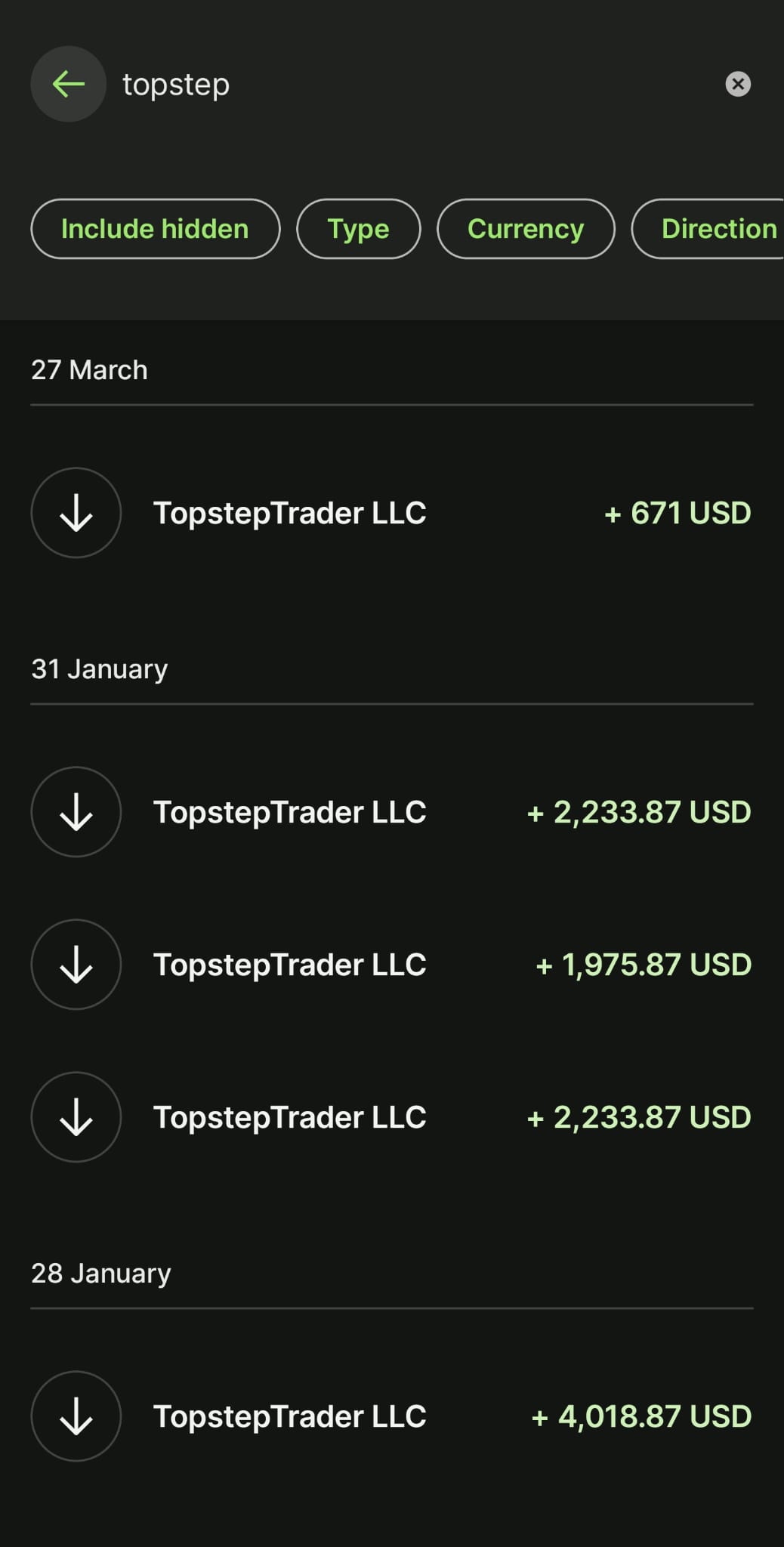Tap the 31 January date header

pyautogui.click(x=100, y=669)
